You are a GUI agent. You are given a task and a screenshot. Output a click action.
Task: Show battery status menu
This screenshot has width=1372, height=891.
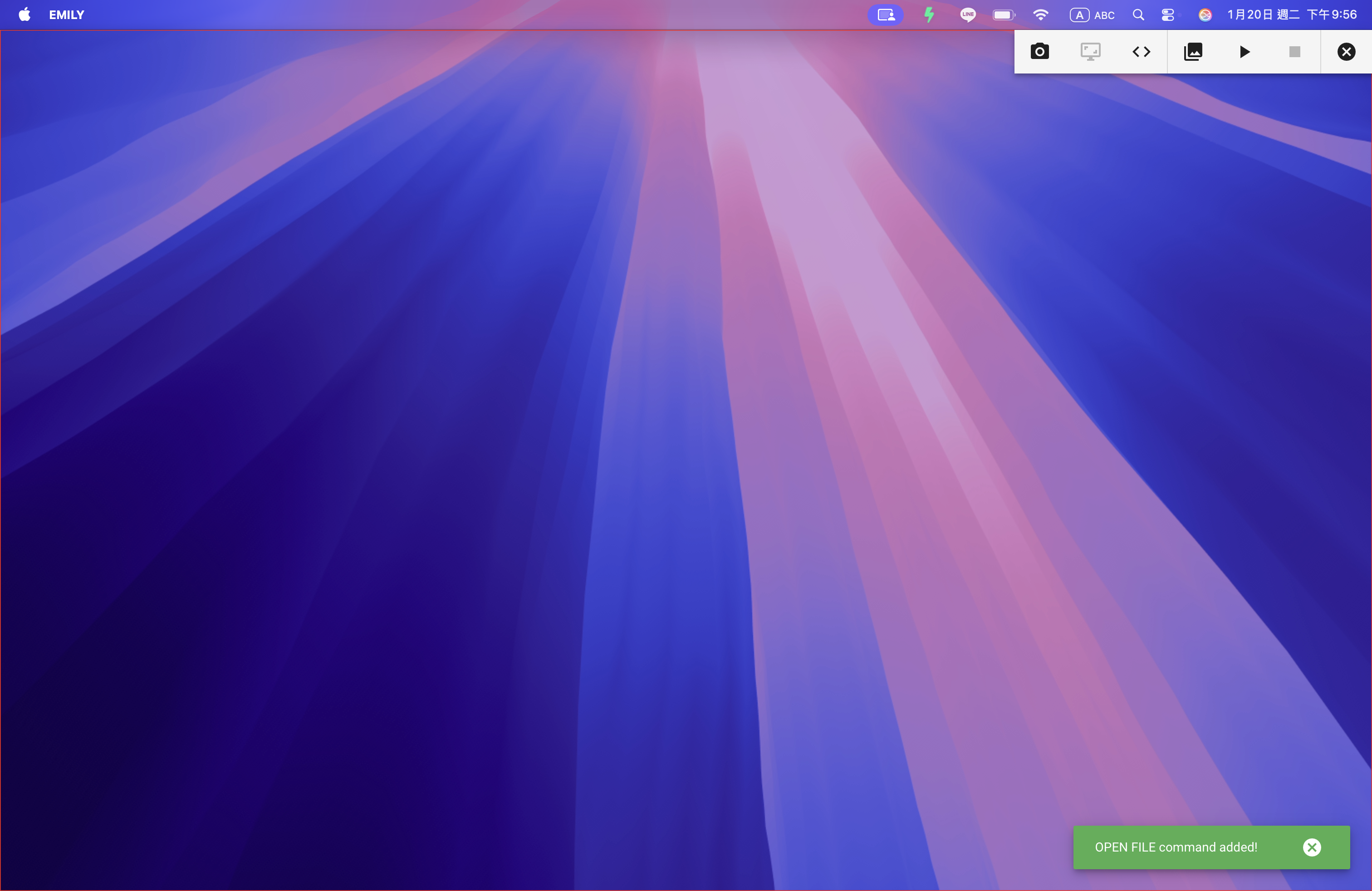1004,15
